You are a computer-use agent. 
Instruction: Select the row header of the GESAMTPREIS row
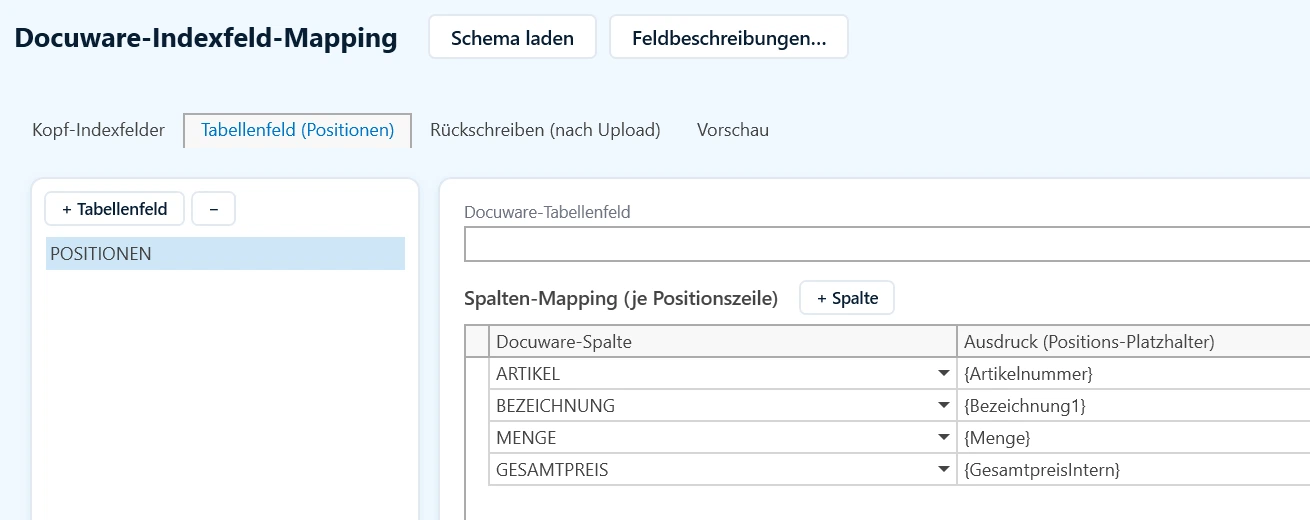(477, 470)
